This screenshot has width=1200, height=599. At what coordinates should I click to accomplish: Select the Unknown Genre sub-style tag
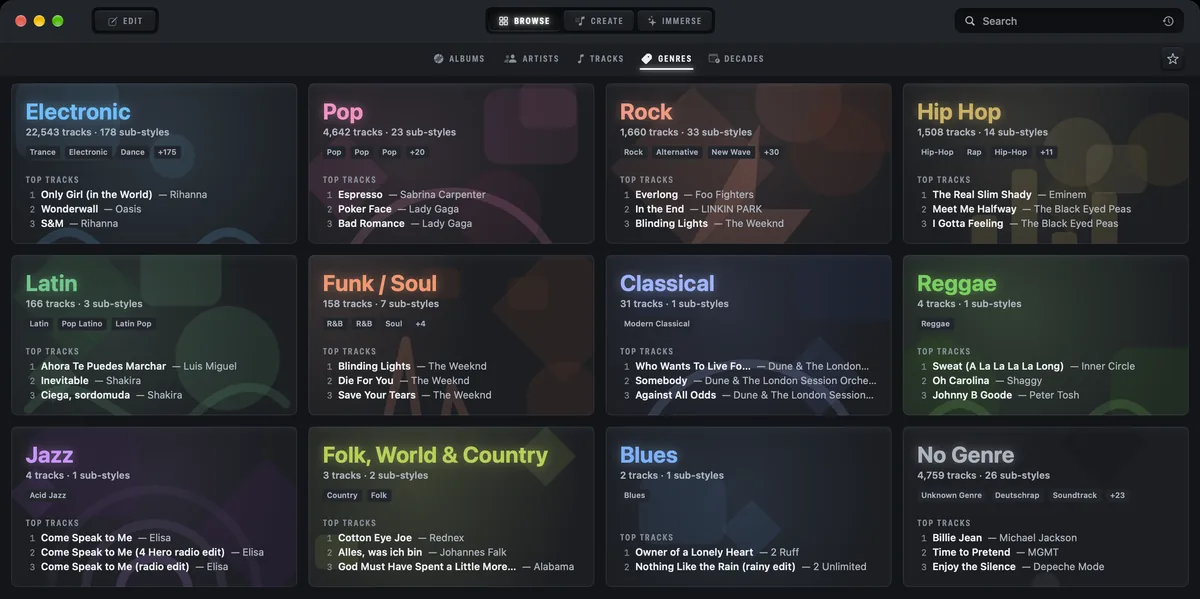point(952,496)
